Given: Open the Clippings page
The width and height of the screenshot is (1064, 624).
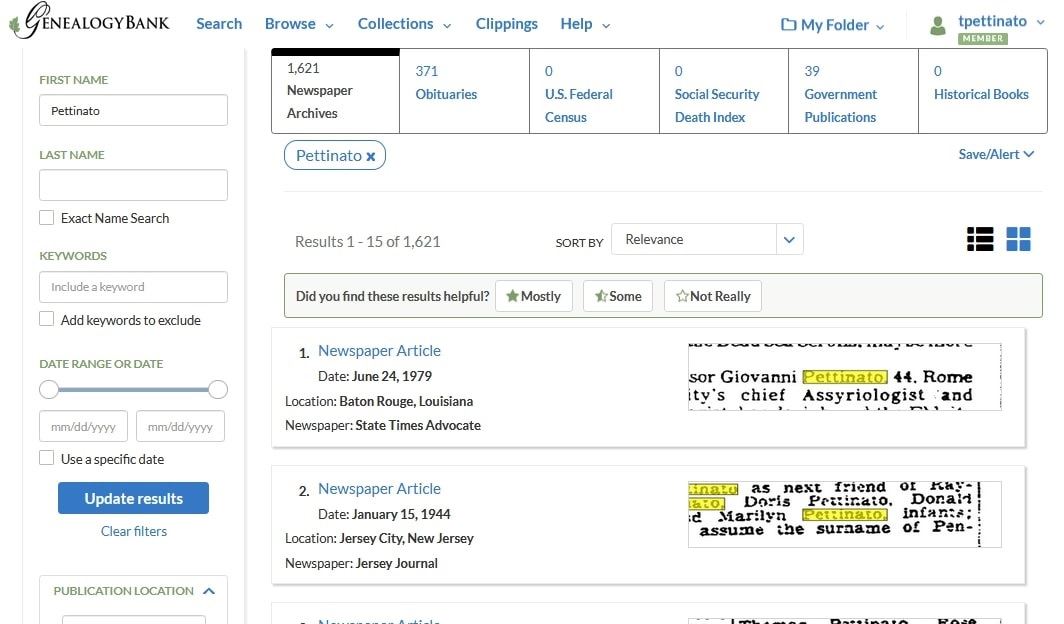Looking at the screenshot, I should point(506,24).
